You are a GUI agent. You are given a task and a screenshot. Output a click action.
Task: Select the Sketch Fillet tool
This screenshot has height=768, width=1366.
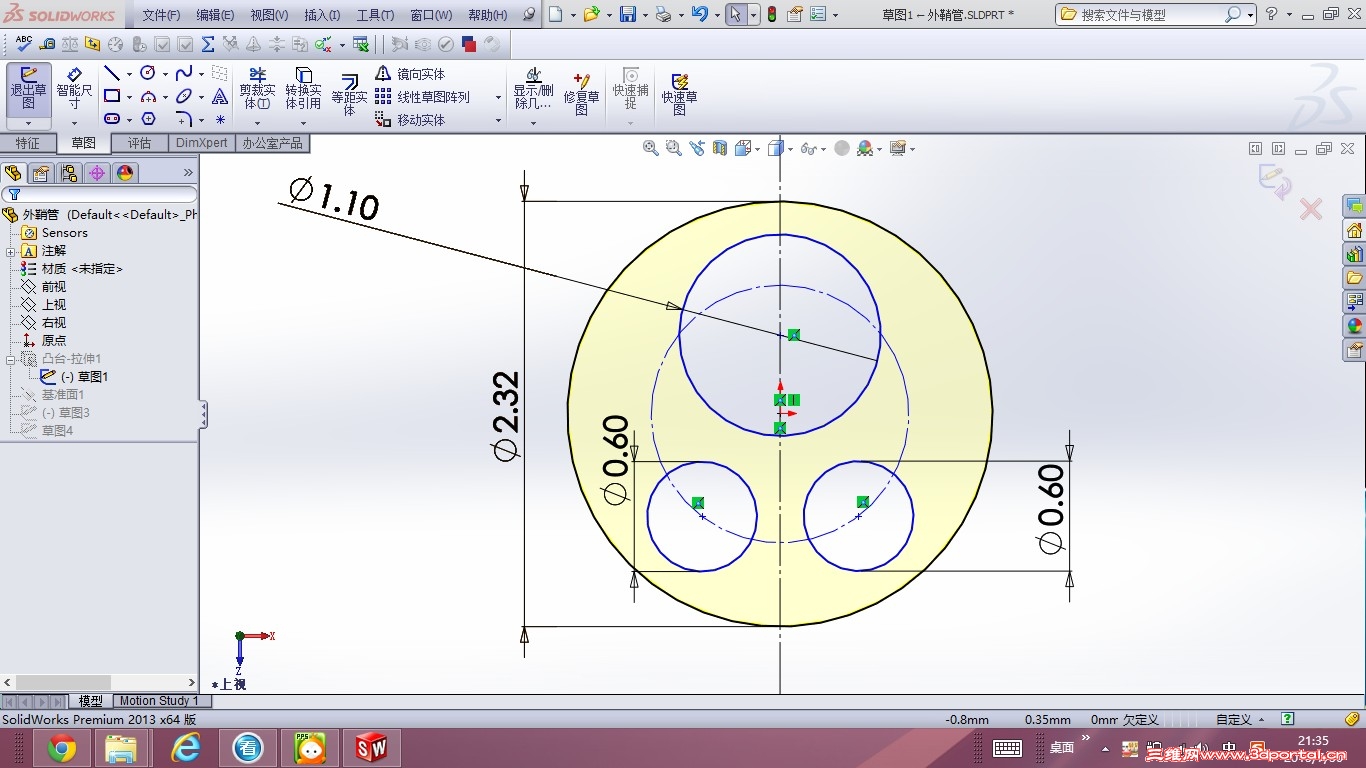pyautogui.click(x=184, y=119)
